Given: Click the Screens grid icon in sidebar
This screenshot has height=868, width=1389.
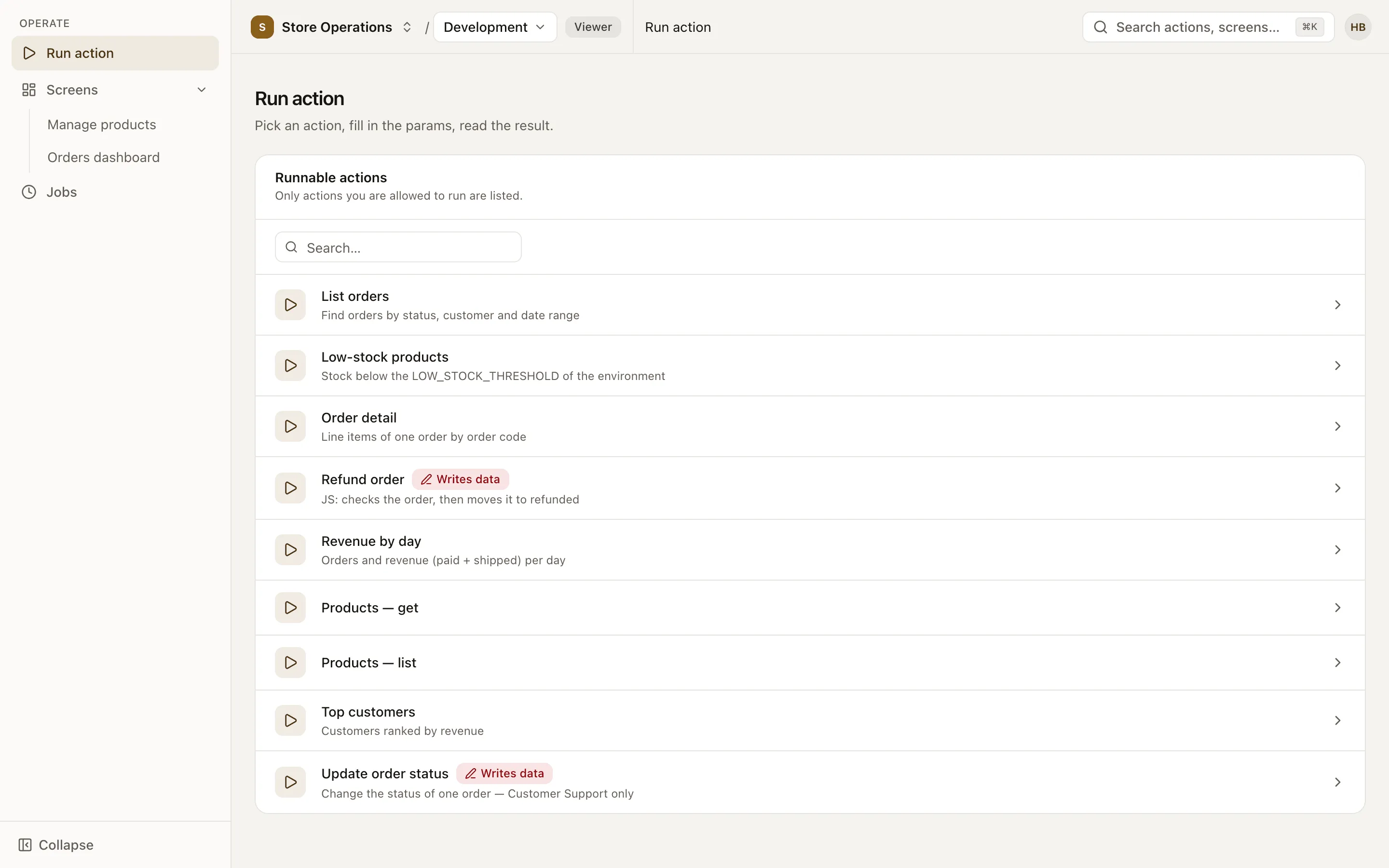Looking at the screenshot, I should 29,90.
